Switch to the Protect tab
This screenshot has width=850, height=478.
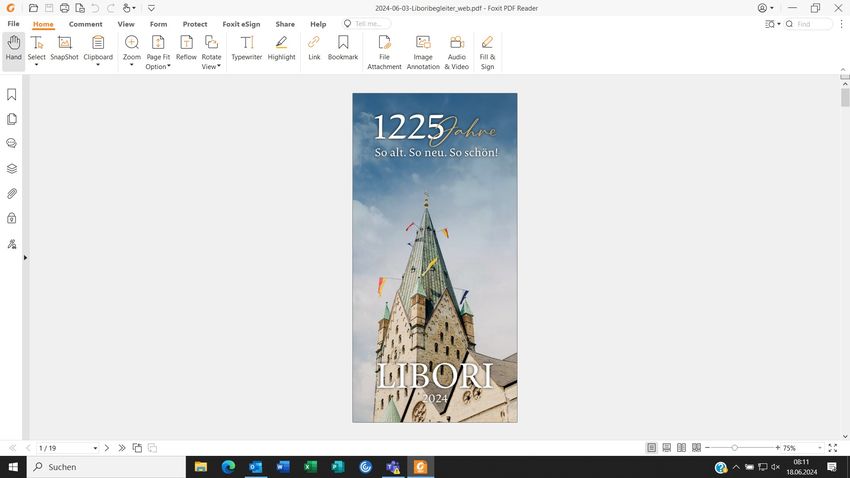195,24
